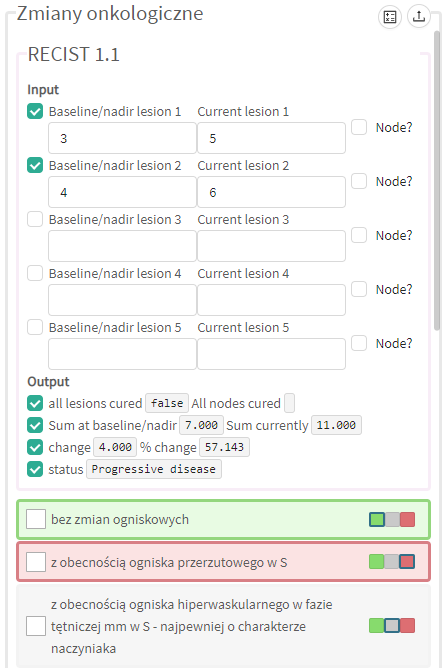This screenshot has width=446, height=668.
Task: Open the calculator icon in panel header
Action: tap(390, 17)
